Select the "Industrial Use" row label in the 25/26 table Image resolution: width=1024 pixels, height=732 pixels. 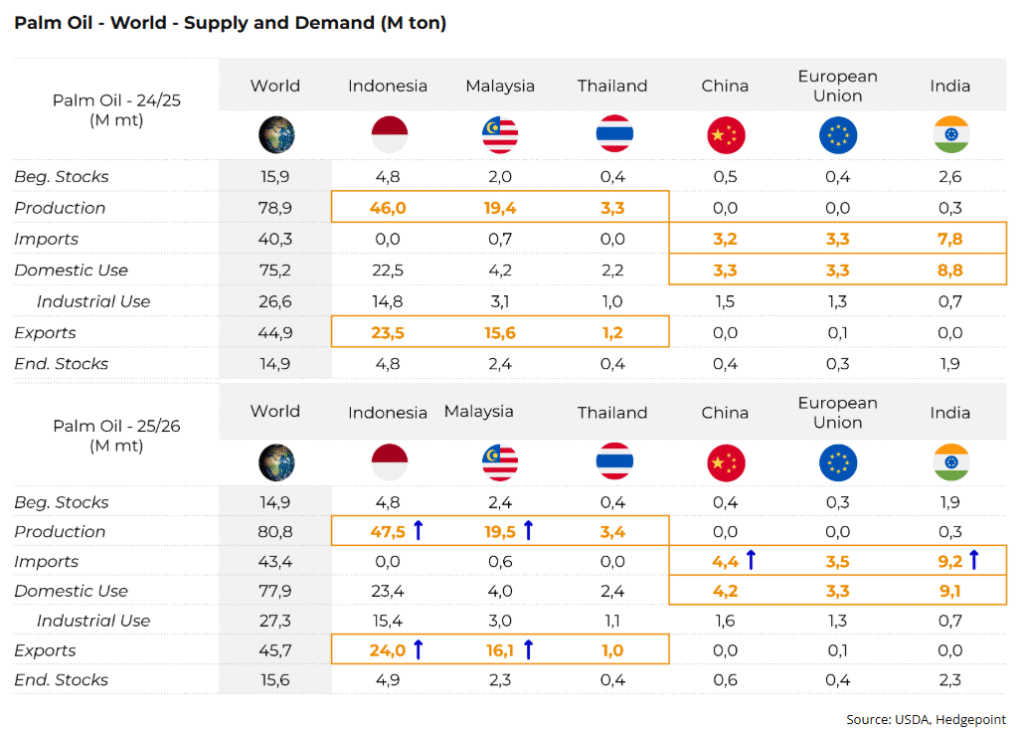point(93,621)
